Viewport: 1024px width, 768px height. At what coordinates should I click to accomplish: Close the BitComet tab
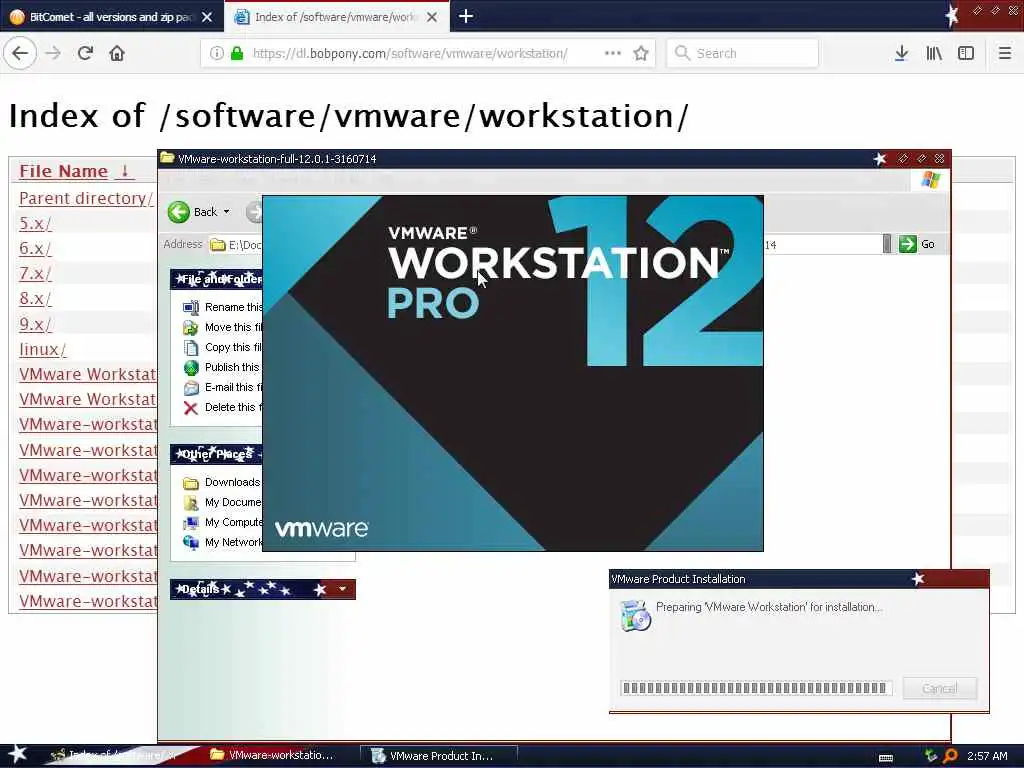point(207,17)
